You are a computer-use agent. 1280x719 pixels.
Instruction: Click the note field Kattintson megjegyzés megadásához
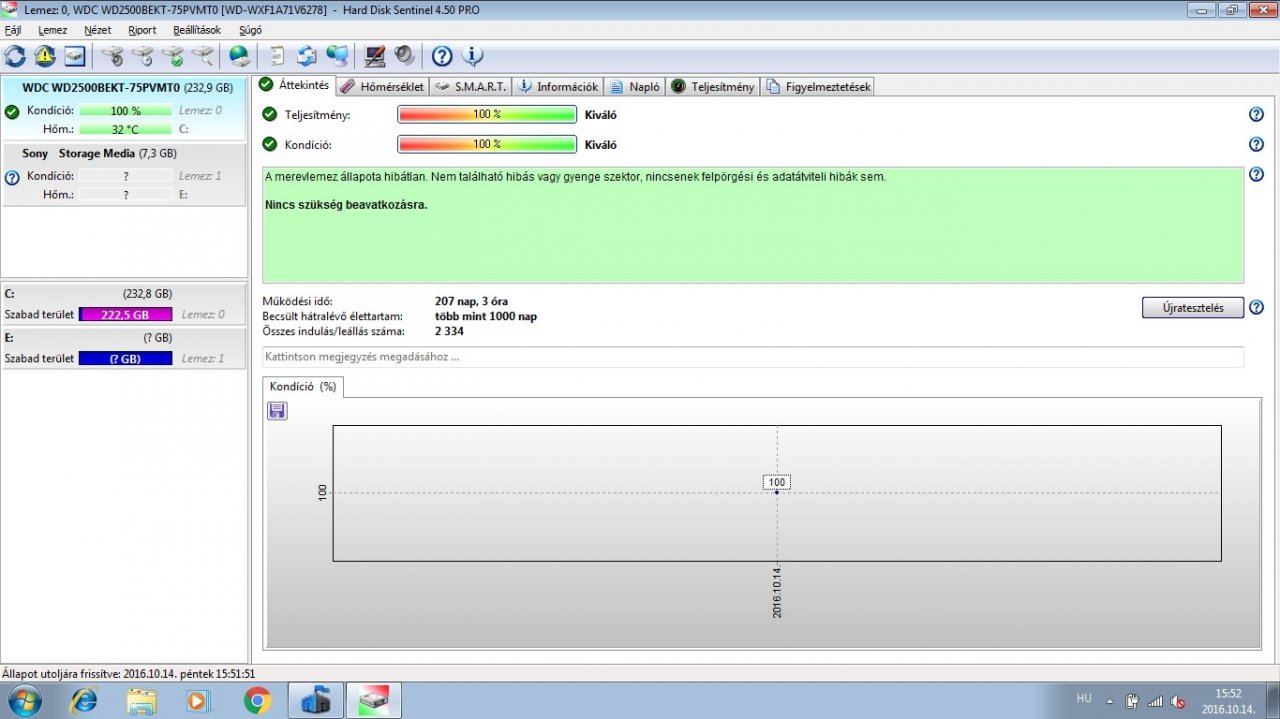[x=753, y=357]
